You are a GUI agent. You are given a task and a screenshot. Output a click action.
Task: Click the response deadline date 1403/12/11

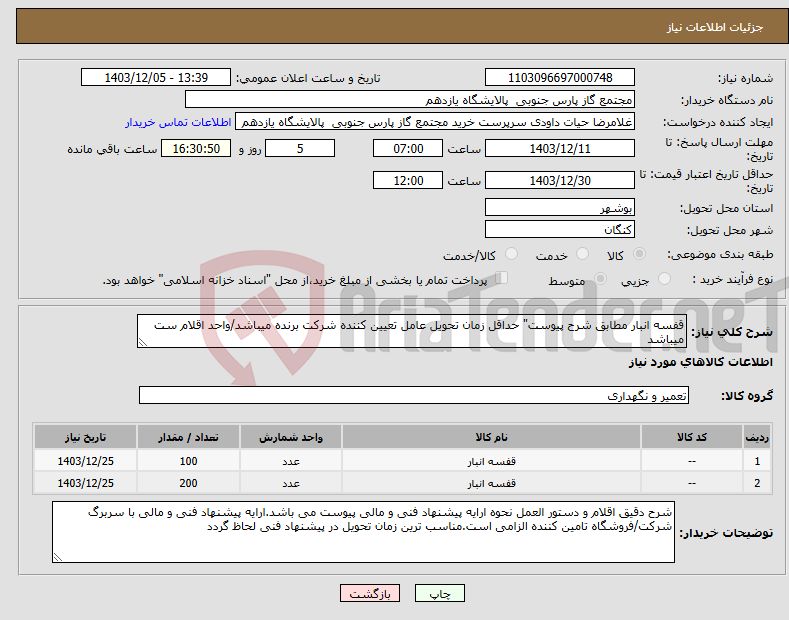(560, 148)
